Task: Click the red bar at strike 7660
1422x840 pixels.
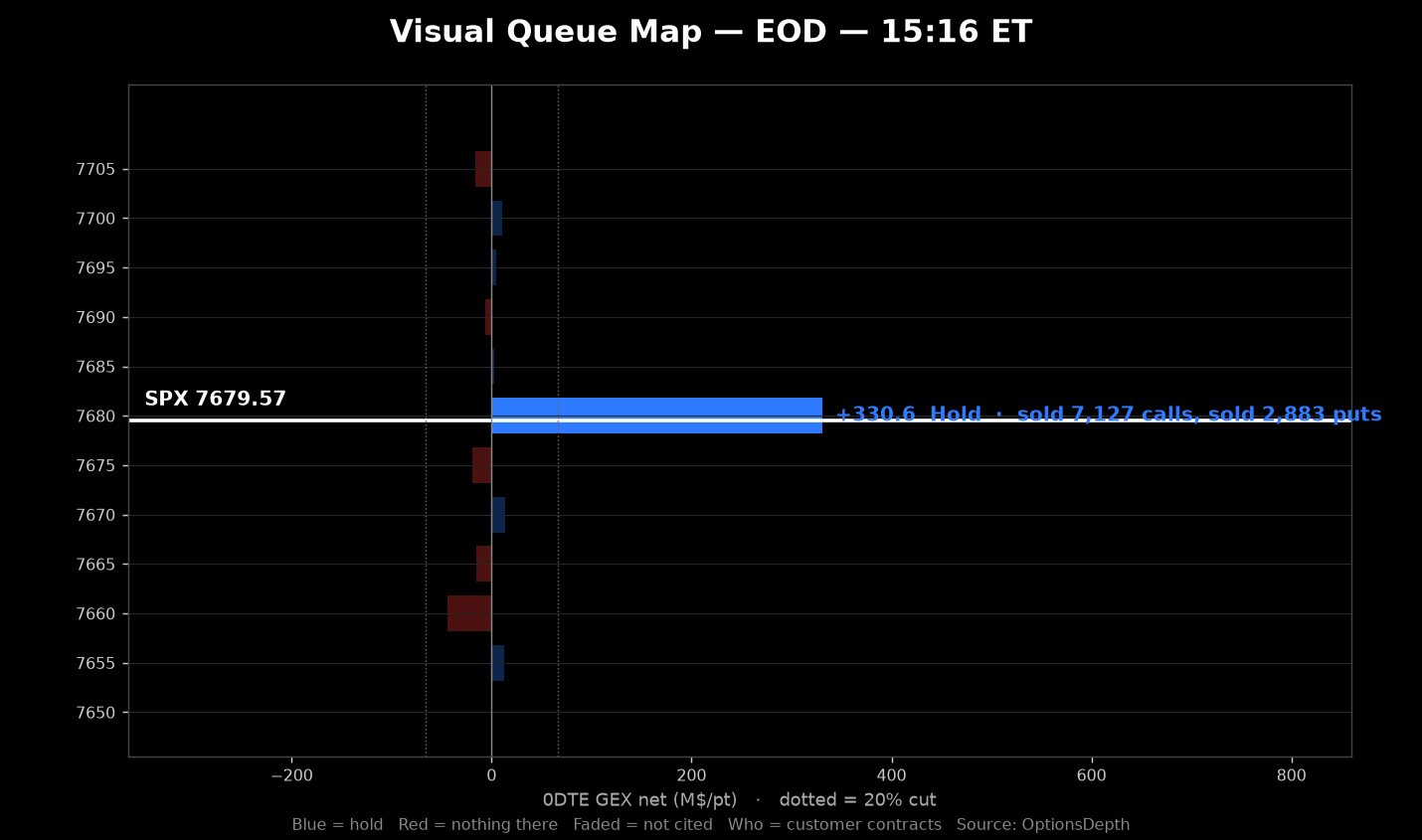Action: pos(469,613)
